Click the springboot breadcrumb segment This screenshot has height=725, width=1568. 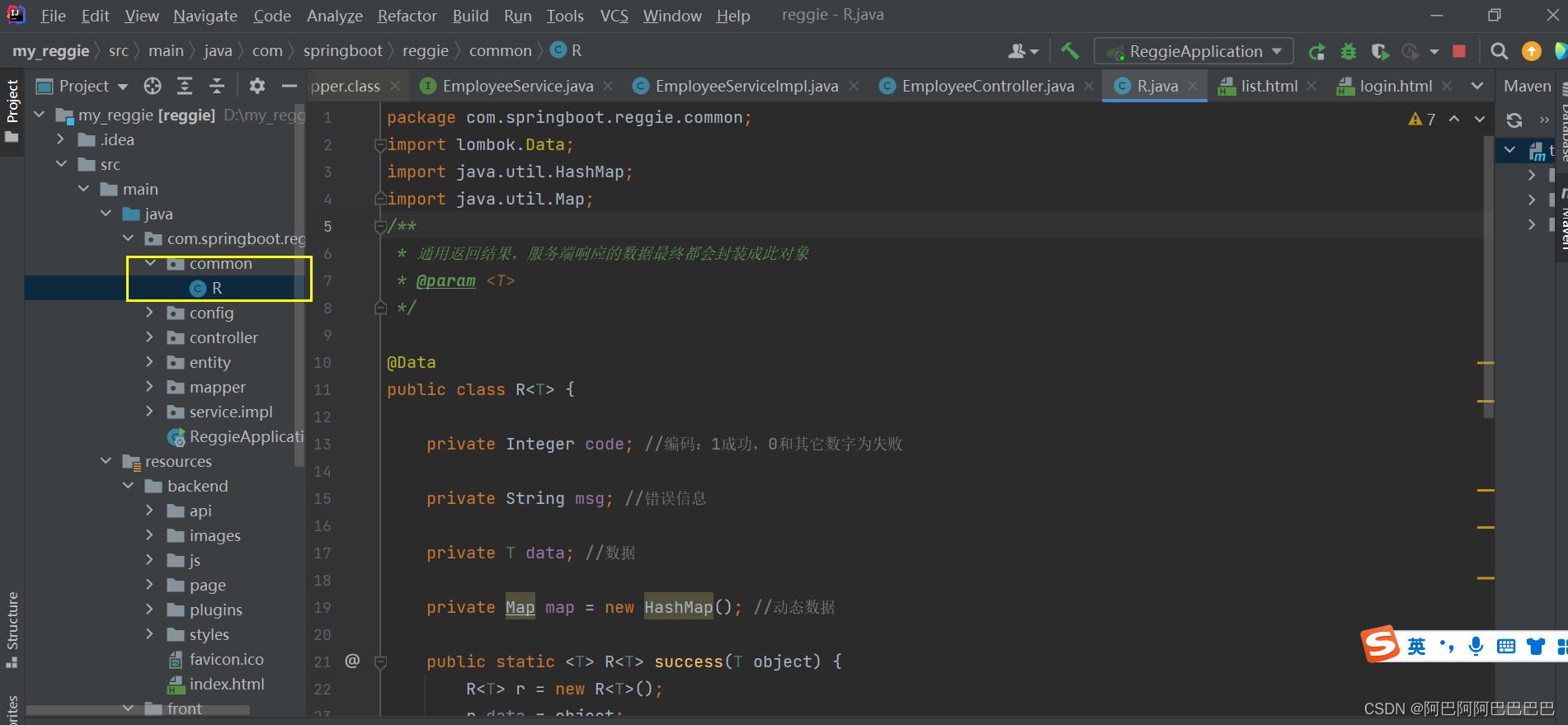[343, 51]
